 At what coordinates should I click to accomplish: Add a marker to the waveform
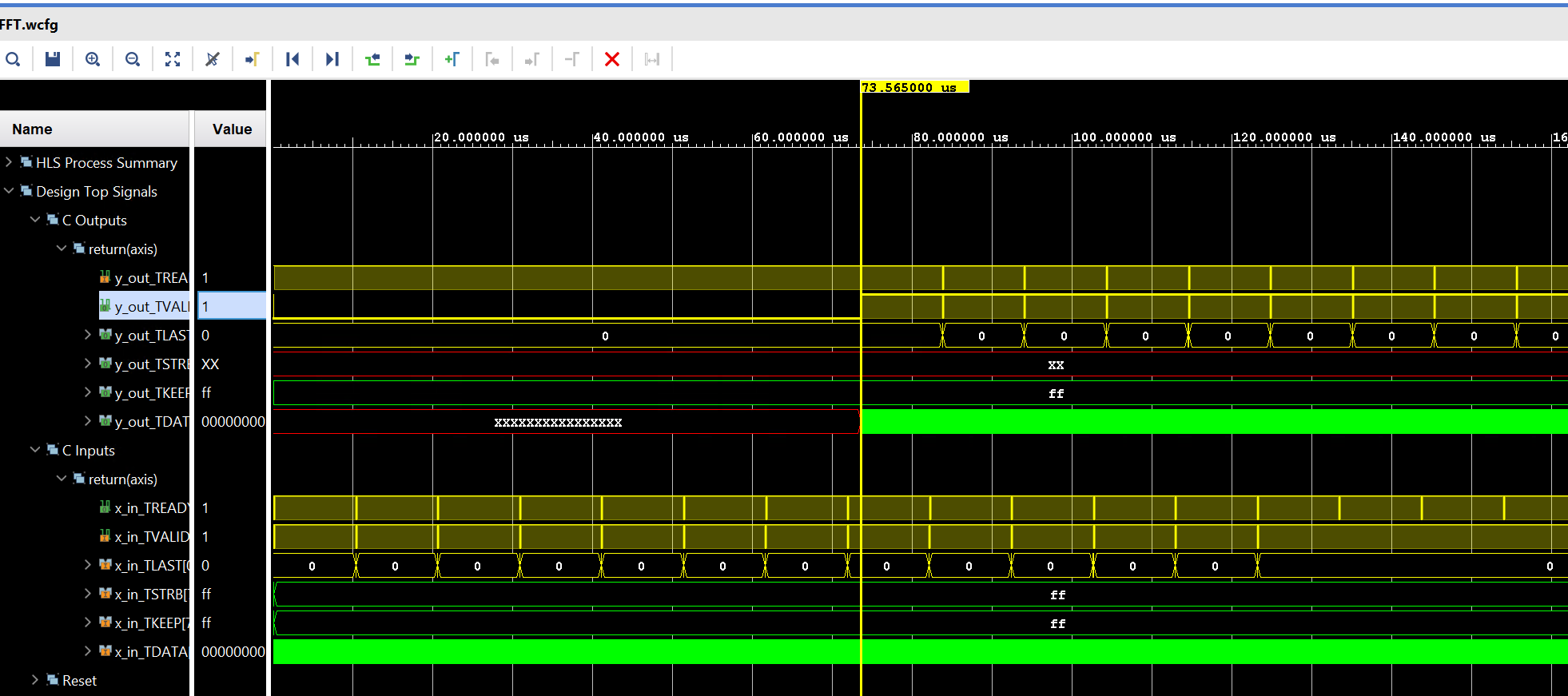click(452, 59)
